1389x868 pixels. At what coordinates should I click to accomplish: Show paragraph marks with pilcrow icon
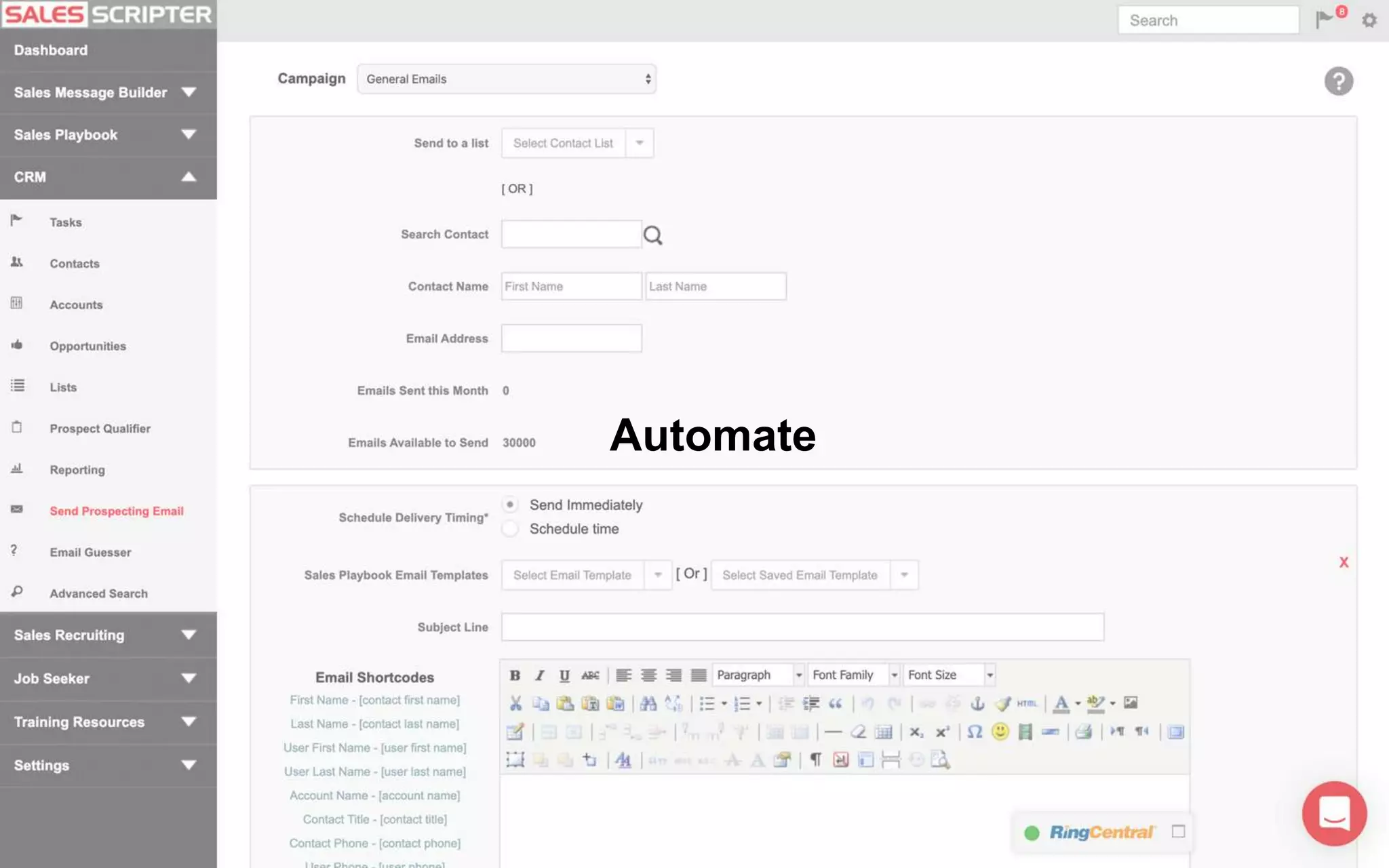point(816,760)
